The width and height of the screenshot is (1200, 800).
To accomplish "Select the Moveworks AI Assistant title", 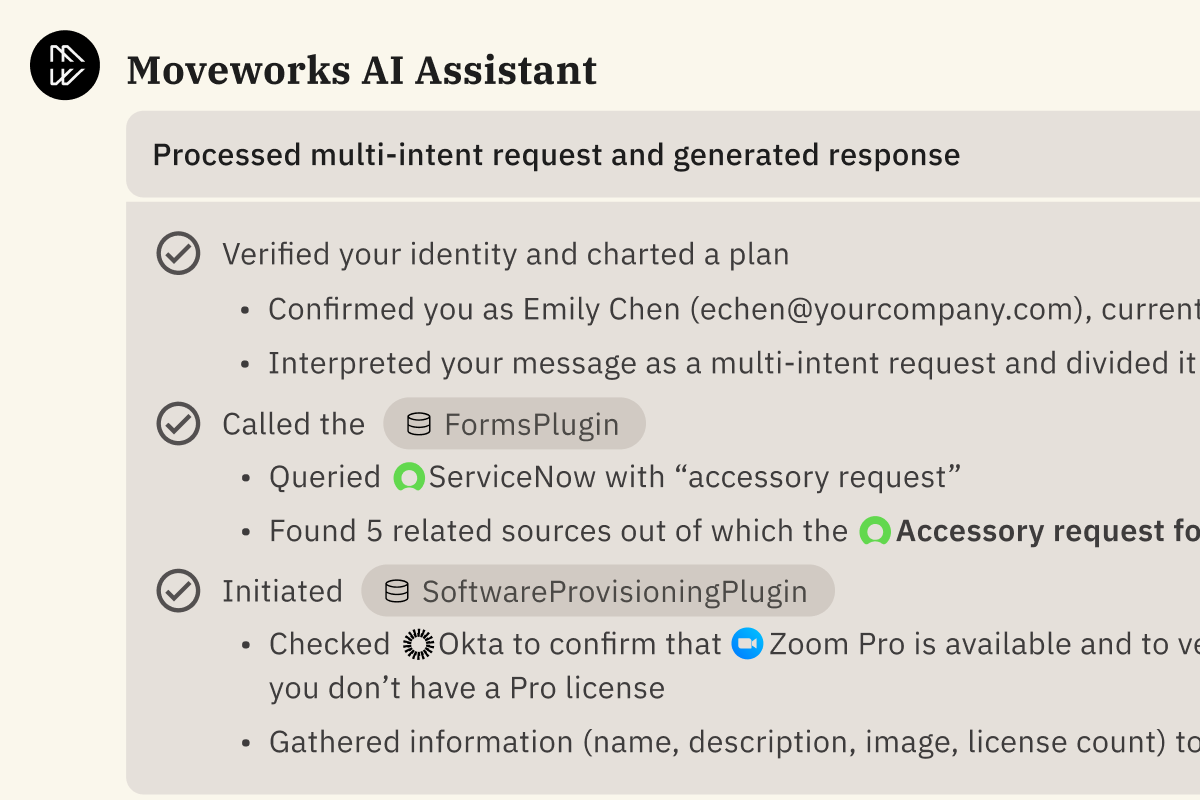I will [361, 69].
